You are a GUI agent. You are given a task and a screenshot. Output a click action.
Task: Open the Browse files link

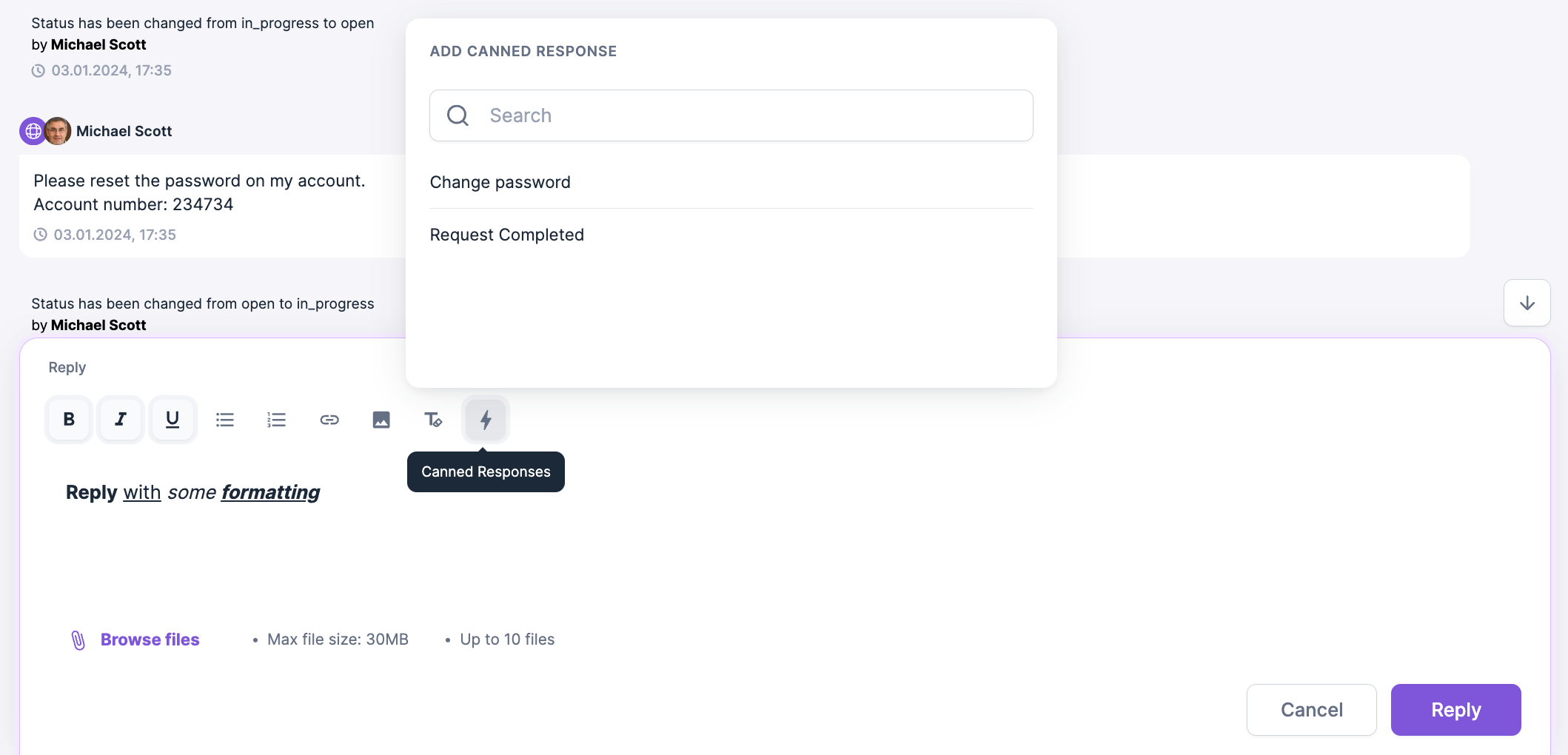[x=150, y=640]
